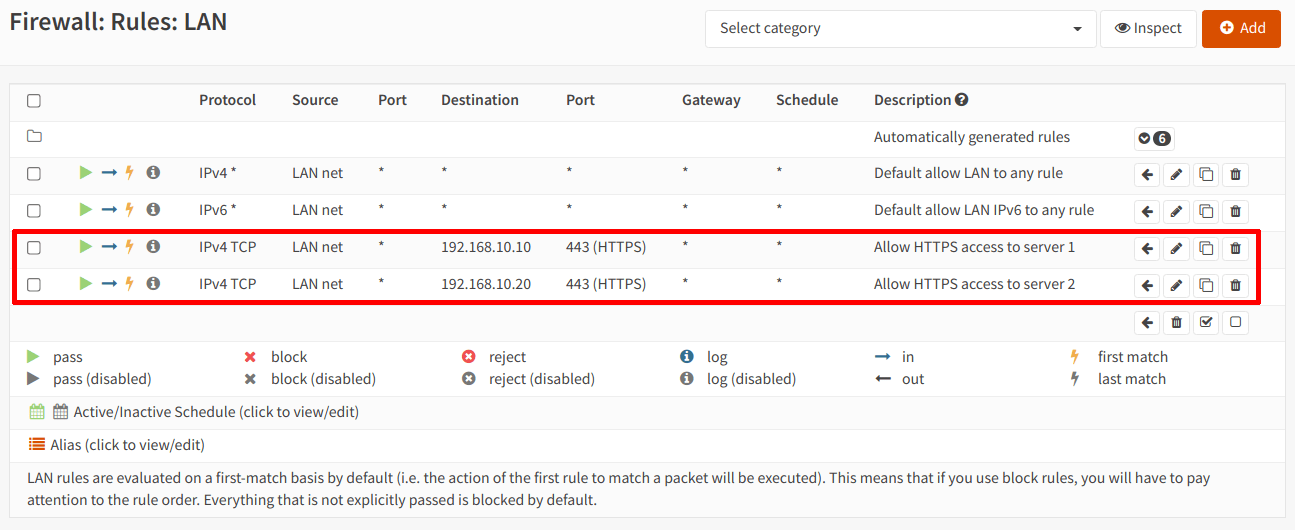Check the box for the 192.168.10.10 rule
The height and width of the screenshot is (530, 1295).
(34, 248)
